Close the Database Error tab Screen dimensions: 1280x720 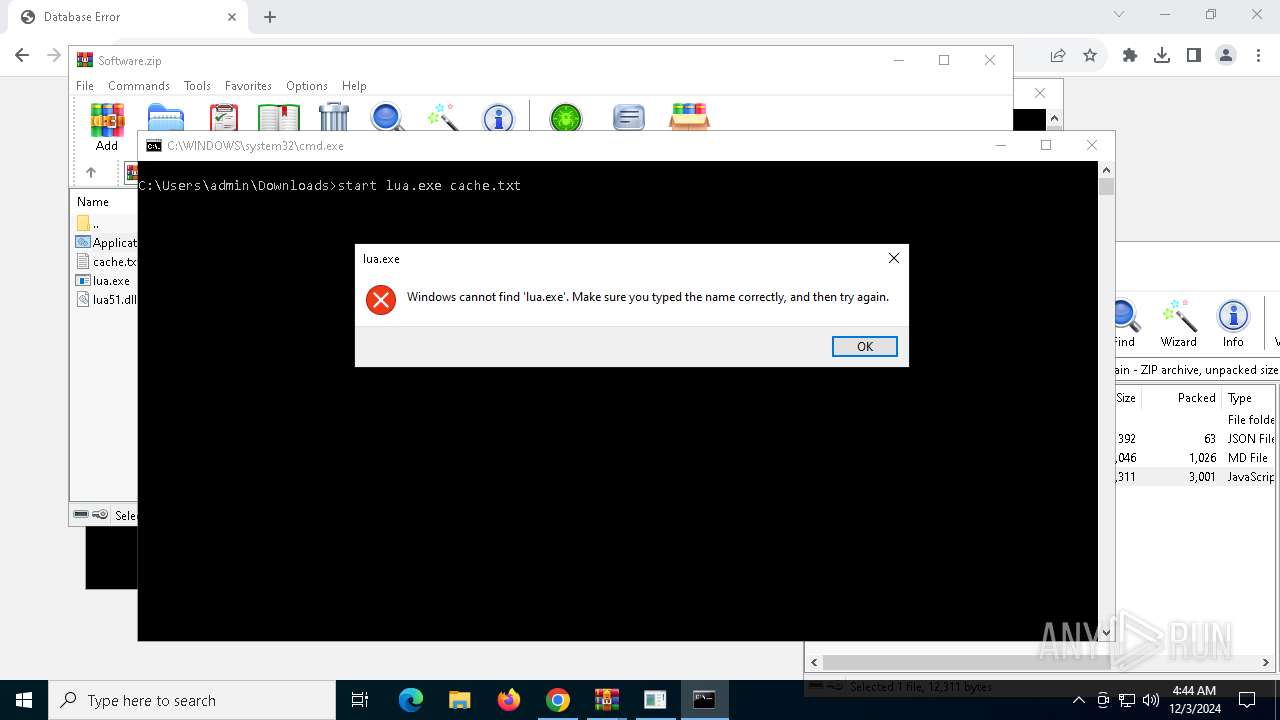coord(232,17)
